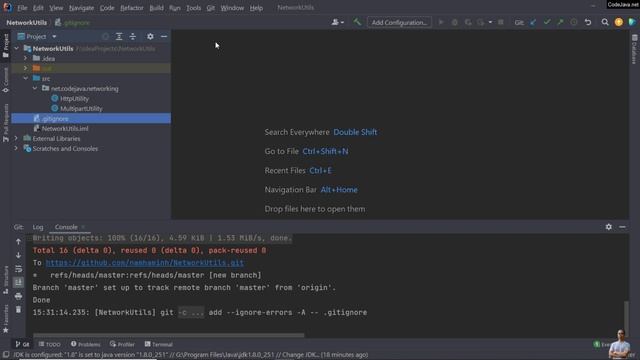The height and width of the screenshot is (360, 640).
Task: Toggle the Project tool window side tab
Action: point(6,46)
